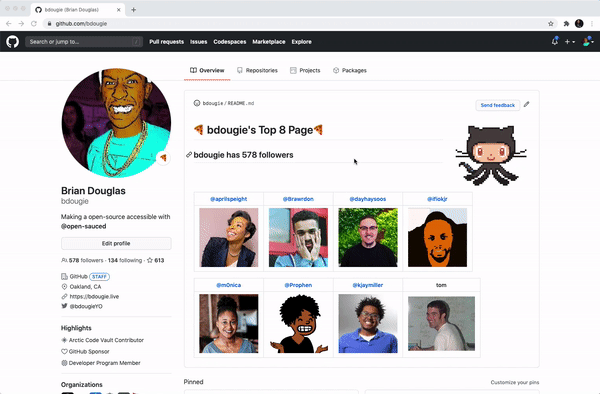The width and height of the screenshot is (600, 394).
Task: Click the Chrome profile avatar
Action: tap(579, 24)
